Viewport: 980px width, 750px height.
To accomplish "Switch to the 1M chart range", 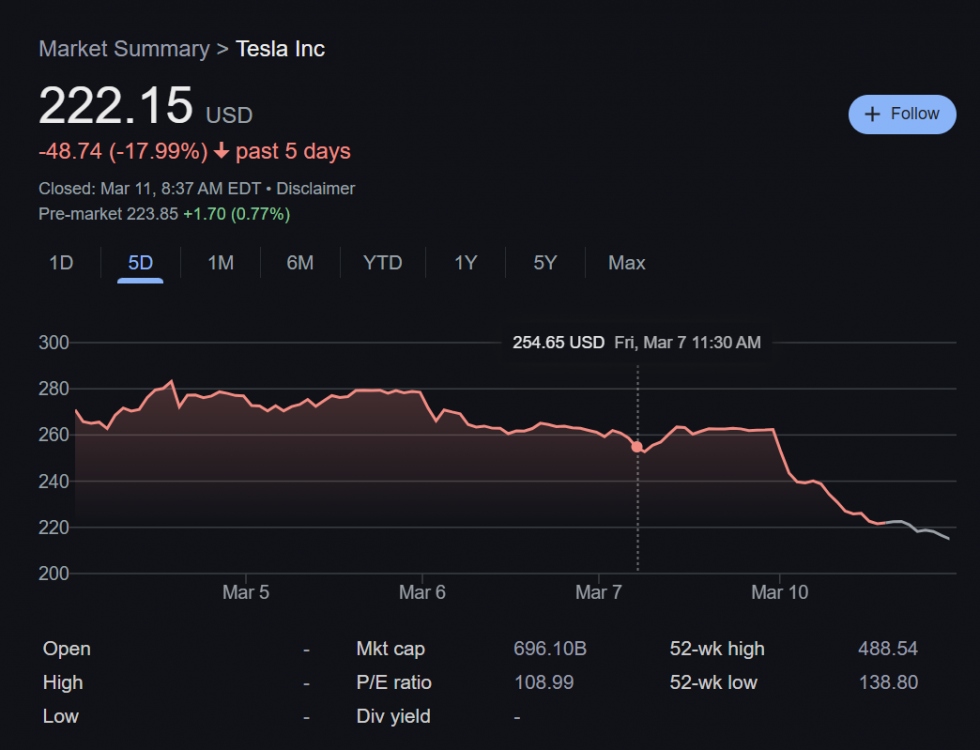I will [220, 263].
